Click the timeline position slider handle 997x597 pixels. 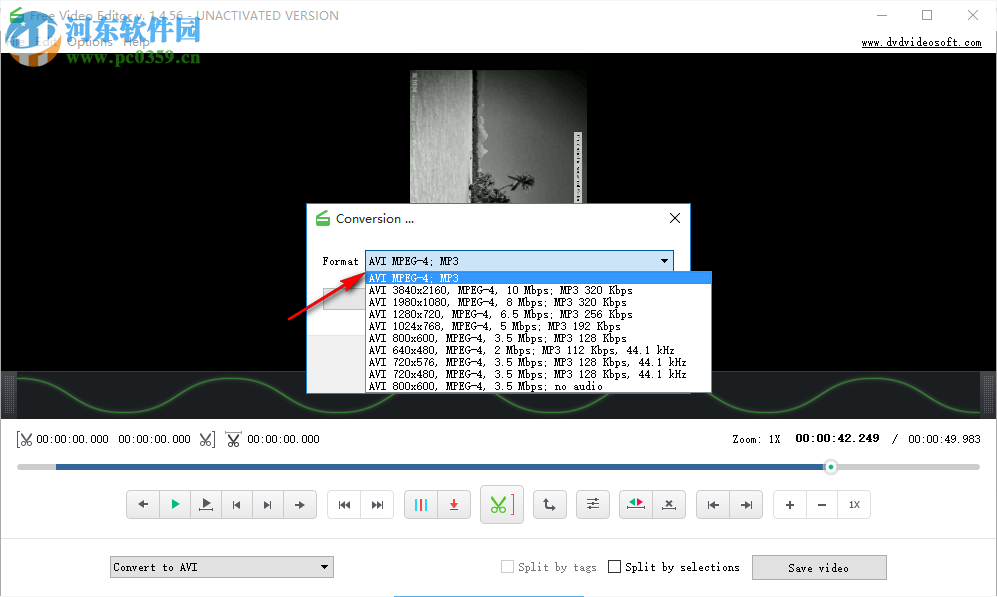click(x=830, y=466)
